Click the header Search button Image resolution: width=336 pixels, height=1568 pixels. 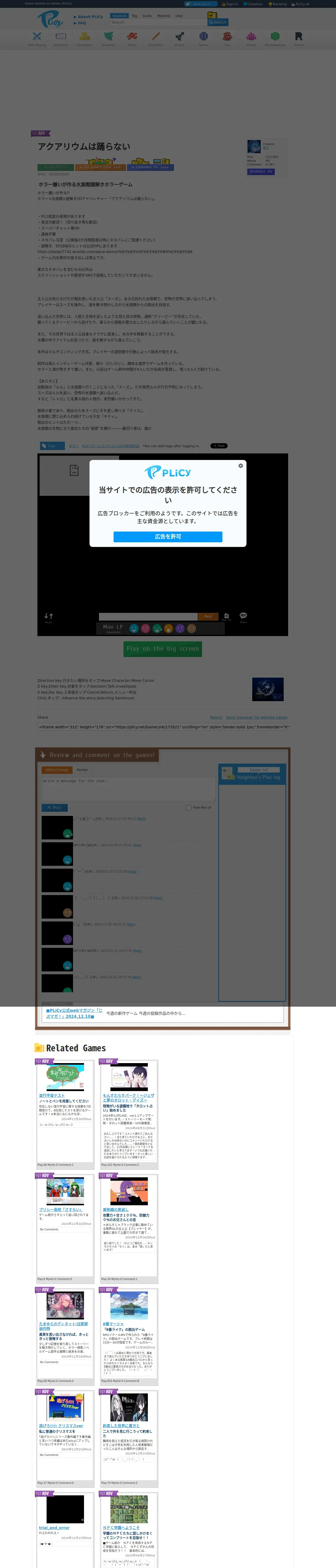point(218,22)
